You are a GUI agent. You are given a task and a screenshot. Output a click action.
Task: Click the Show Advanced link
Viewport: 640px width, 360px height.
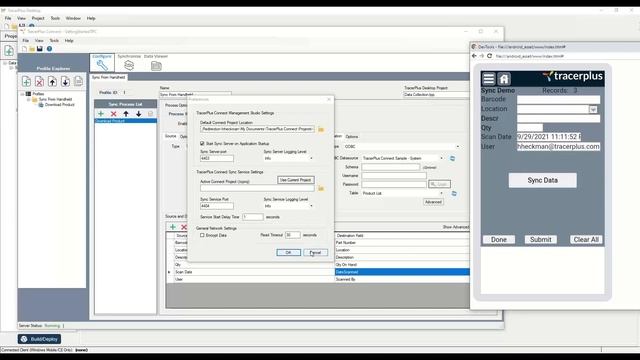point(456,227)
